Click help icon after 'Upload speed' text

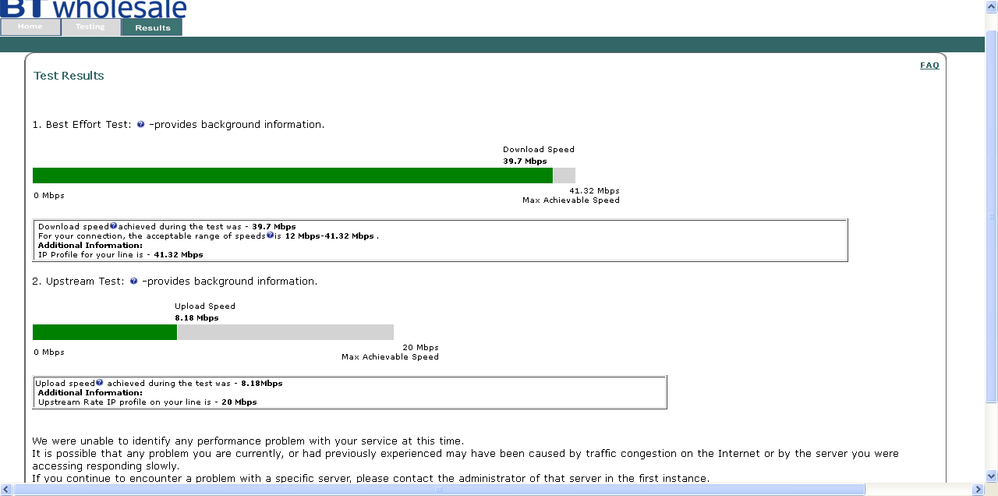click(x=99, y=383)
